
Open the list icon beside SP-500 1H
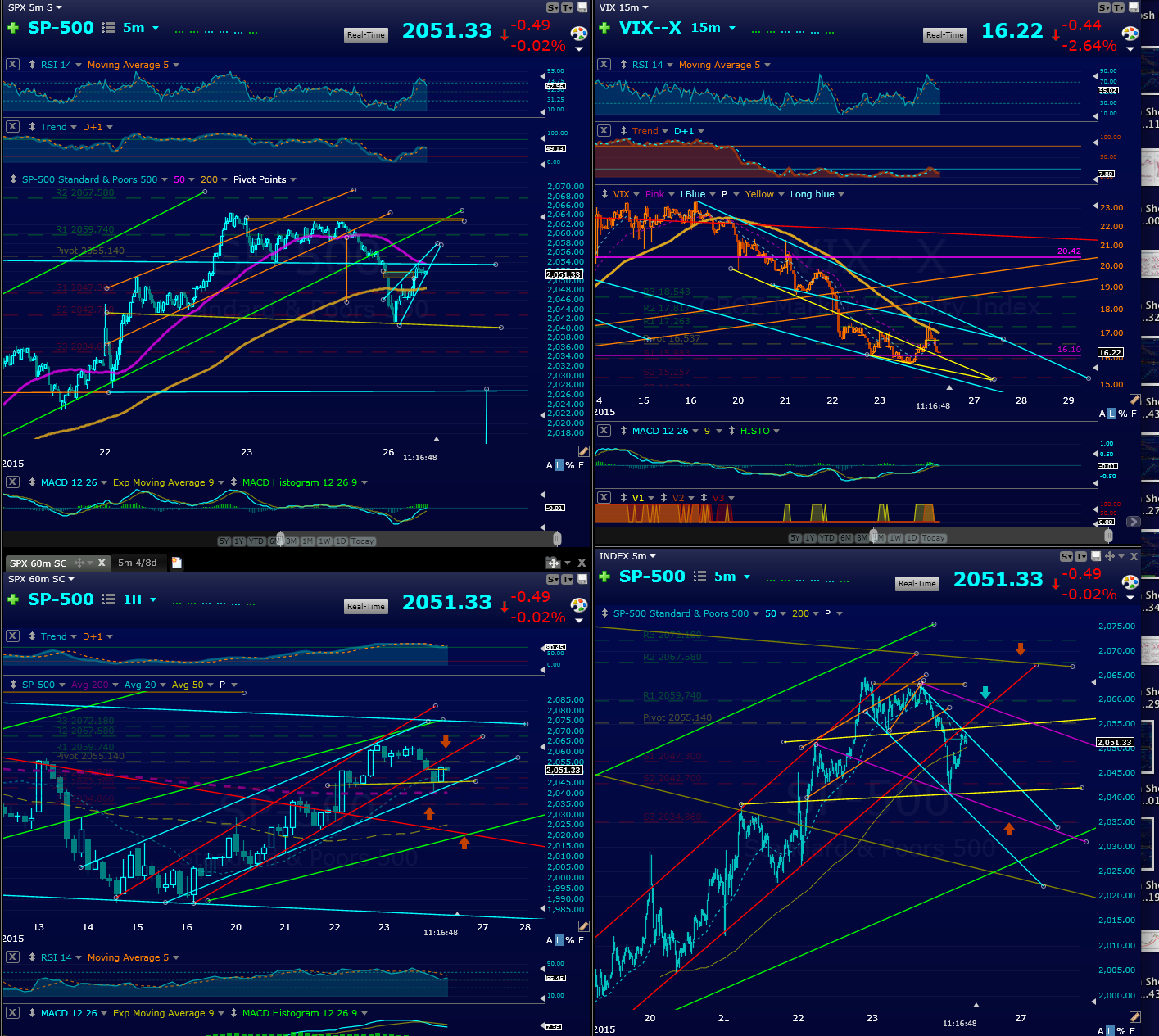pos(108,599)
